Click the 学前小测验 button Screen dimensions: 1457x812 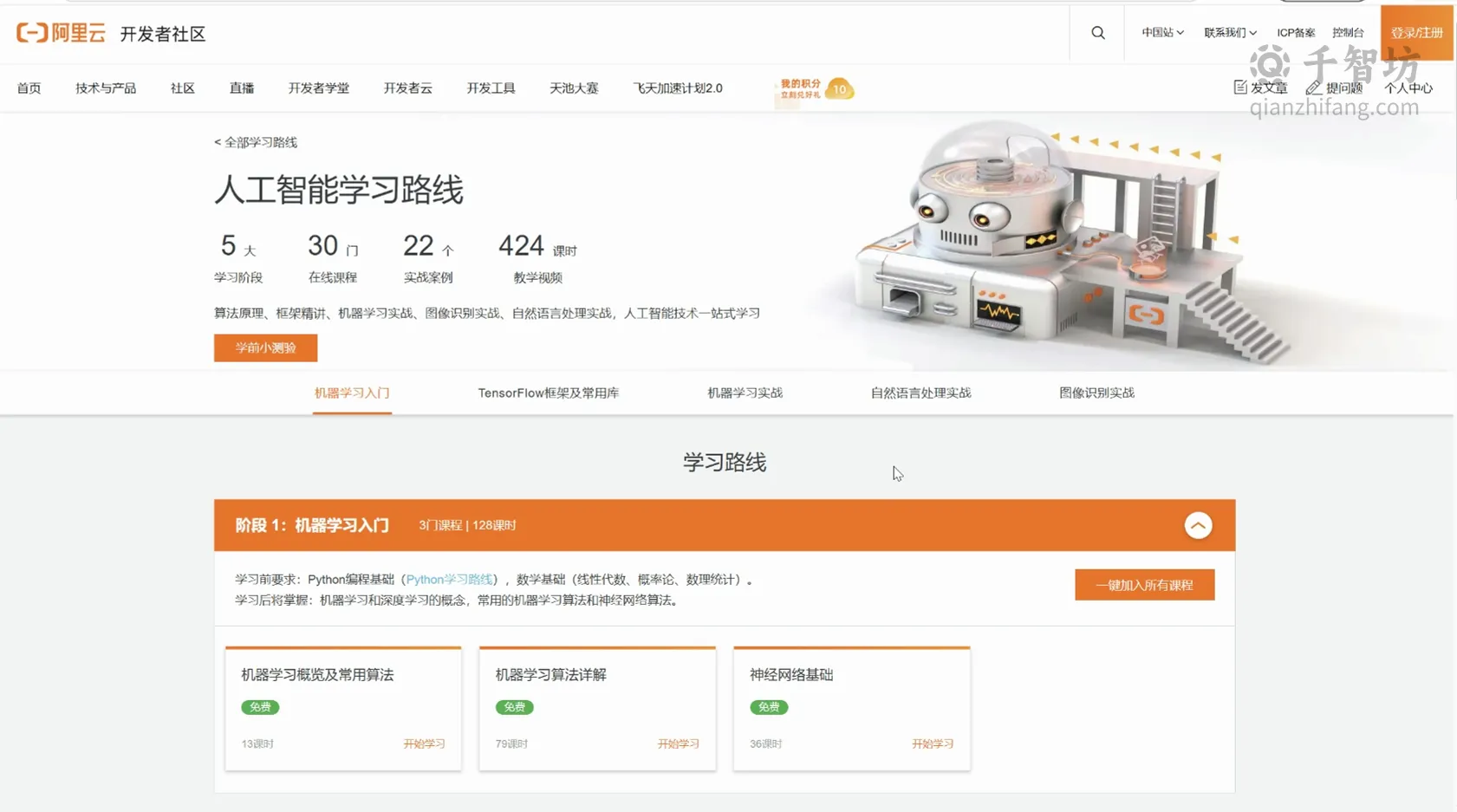click(x=265, y=348)
